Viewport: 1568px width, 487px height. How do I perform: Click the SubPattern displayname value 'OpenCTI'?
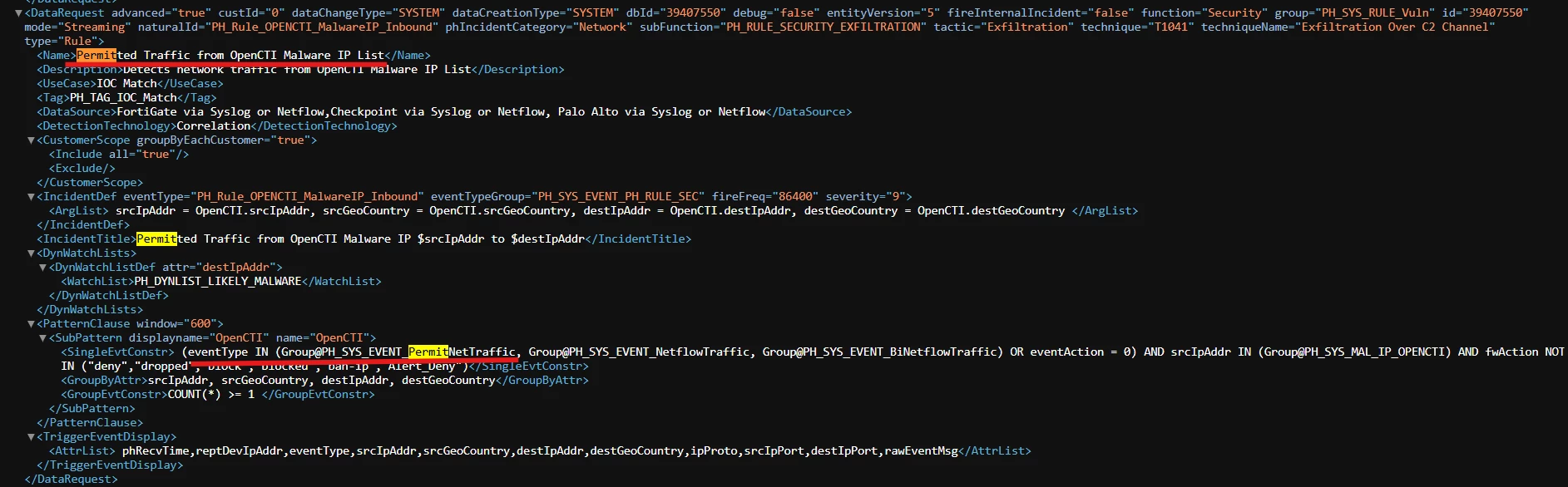240,338
